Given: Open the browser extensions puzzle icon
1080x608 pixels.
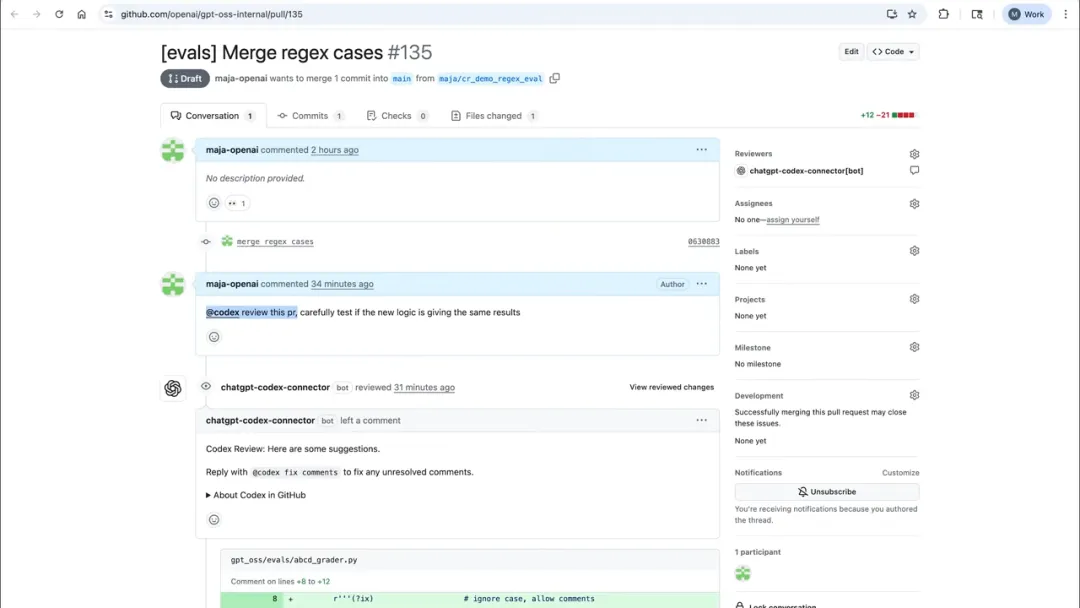Looking at the screenshot, I should pyautogui.click(x=944, y=14).
